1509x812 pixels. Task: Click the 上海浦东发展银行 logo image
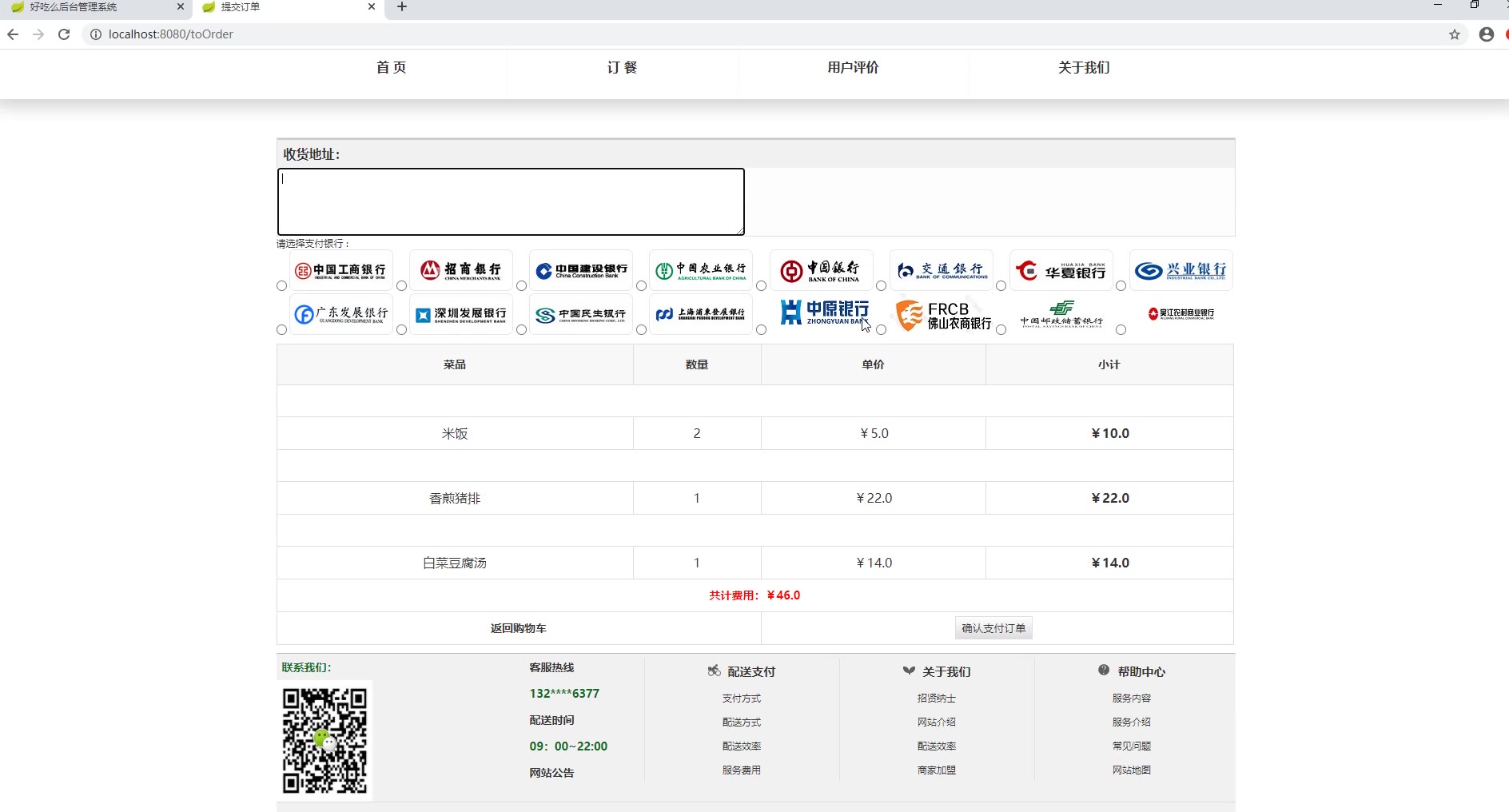(701, 314)
